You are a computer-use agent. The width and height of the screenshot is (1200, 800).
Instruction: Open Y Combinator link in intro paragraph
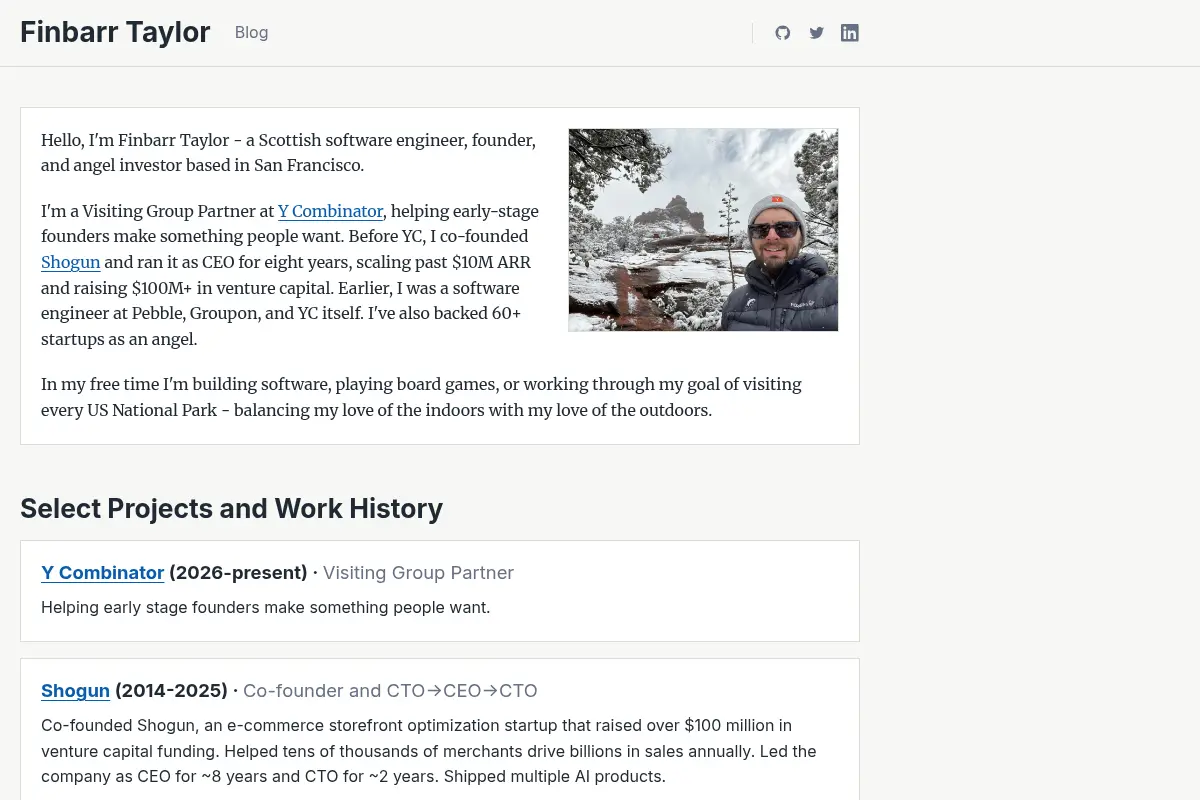331,211
